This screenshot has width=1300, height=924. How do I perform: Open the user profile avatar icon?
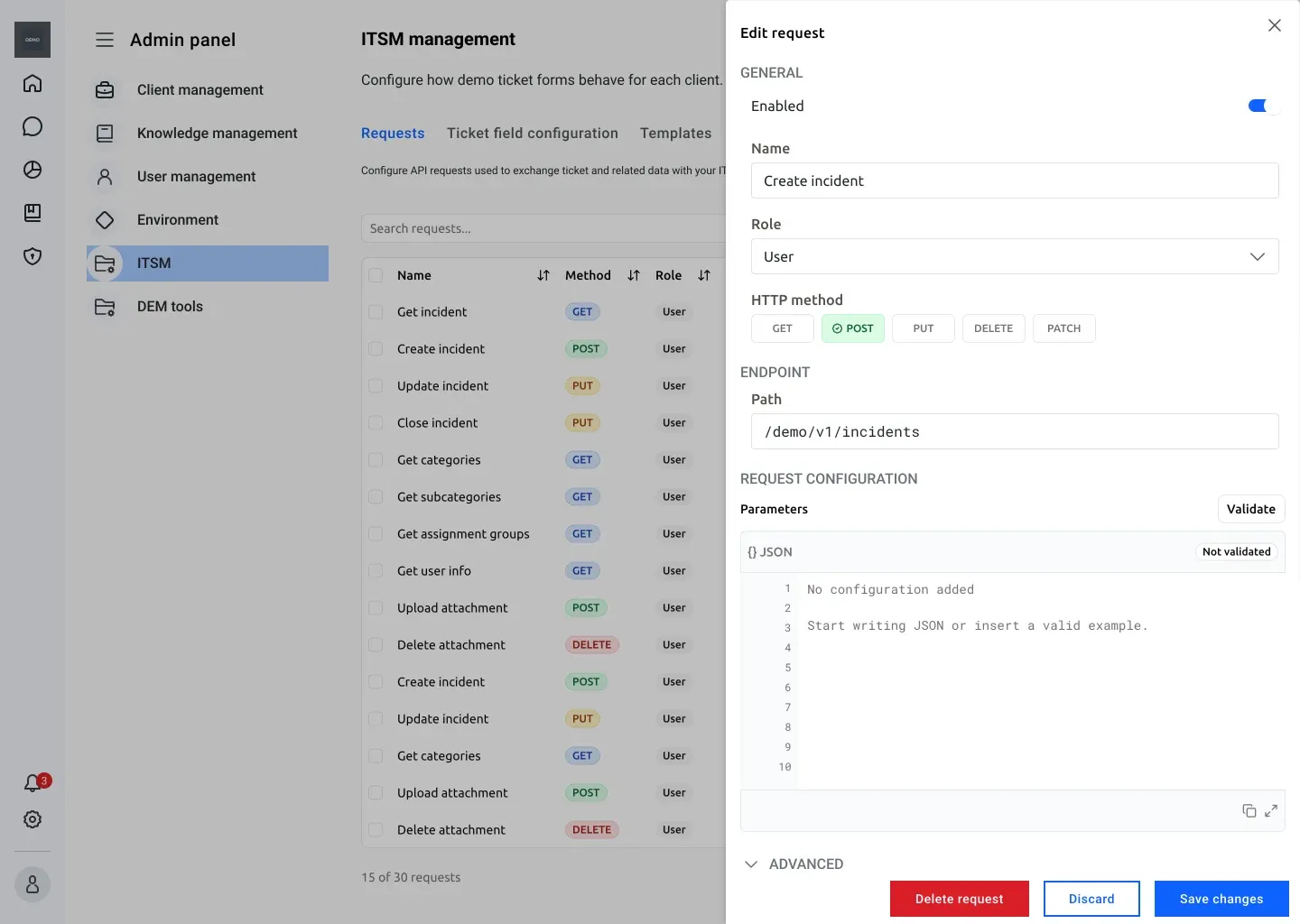pyautogui.click(x=32, y=884)
